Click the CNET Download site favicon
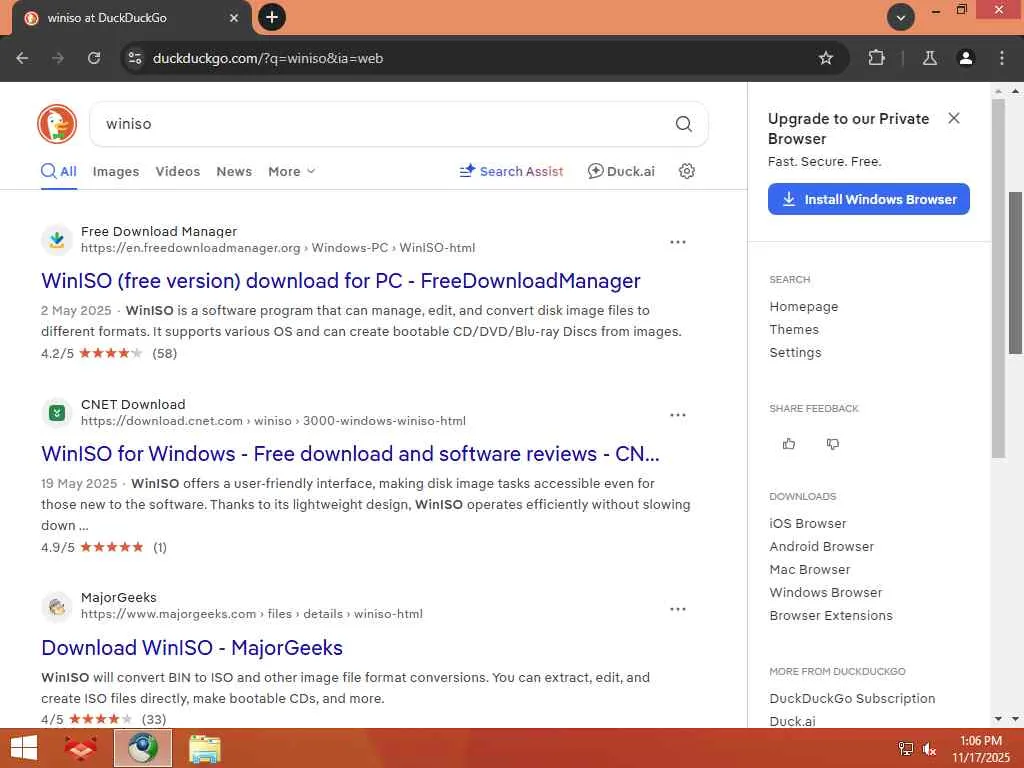This screenshot has height=768, width=1024. point(57,413)
